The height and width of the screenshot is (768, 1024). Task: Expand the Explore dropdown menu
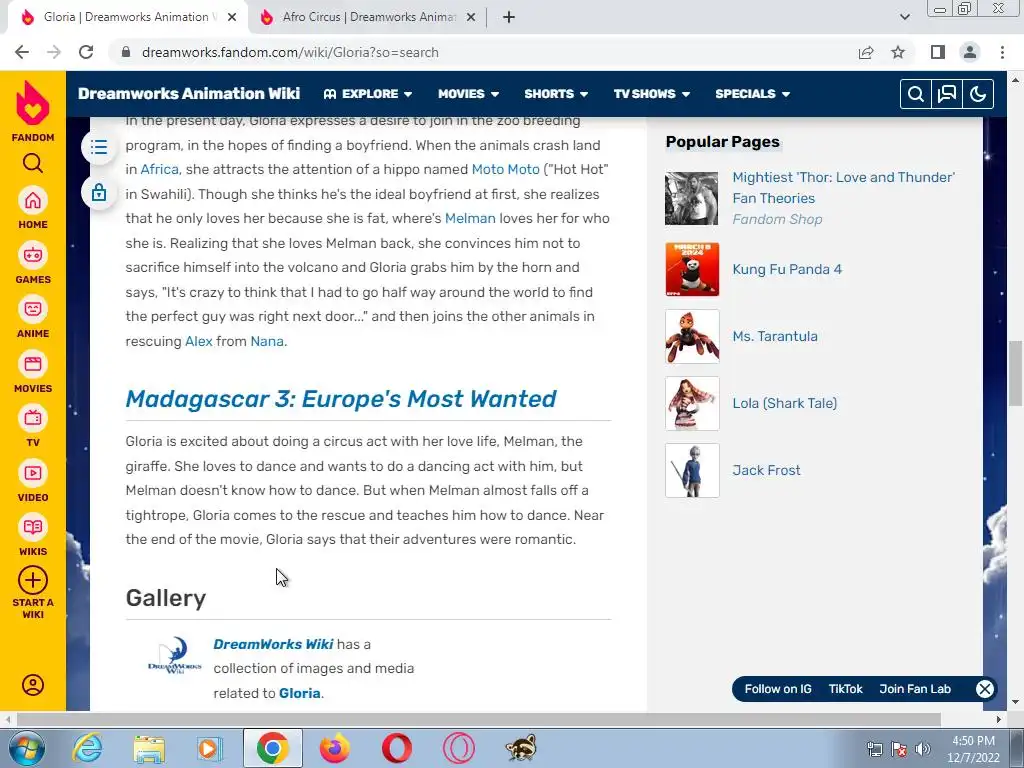pos(368,94)
